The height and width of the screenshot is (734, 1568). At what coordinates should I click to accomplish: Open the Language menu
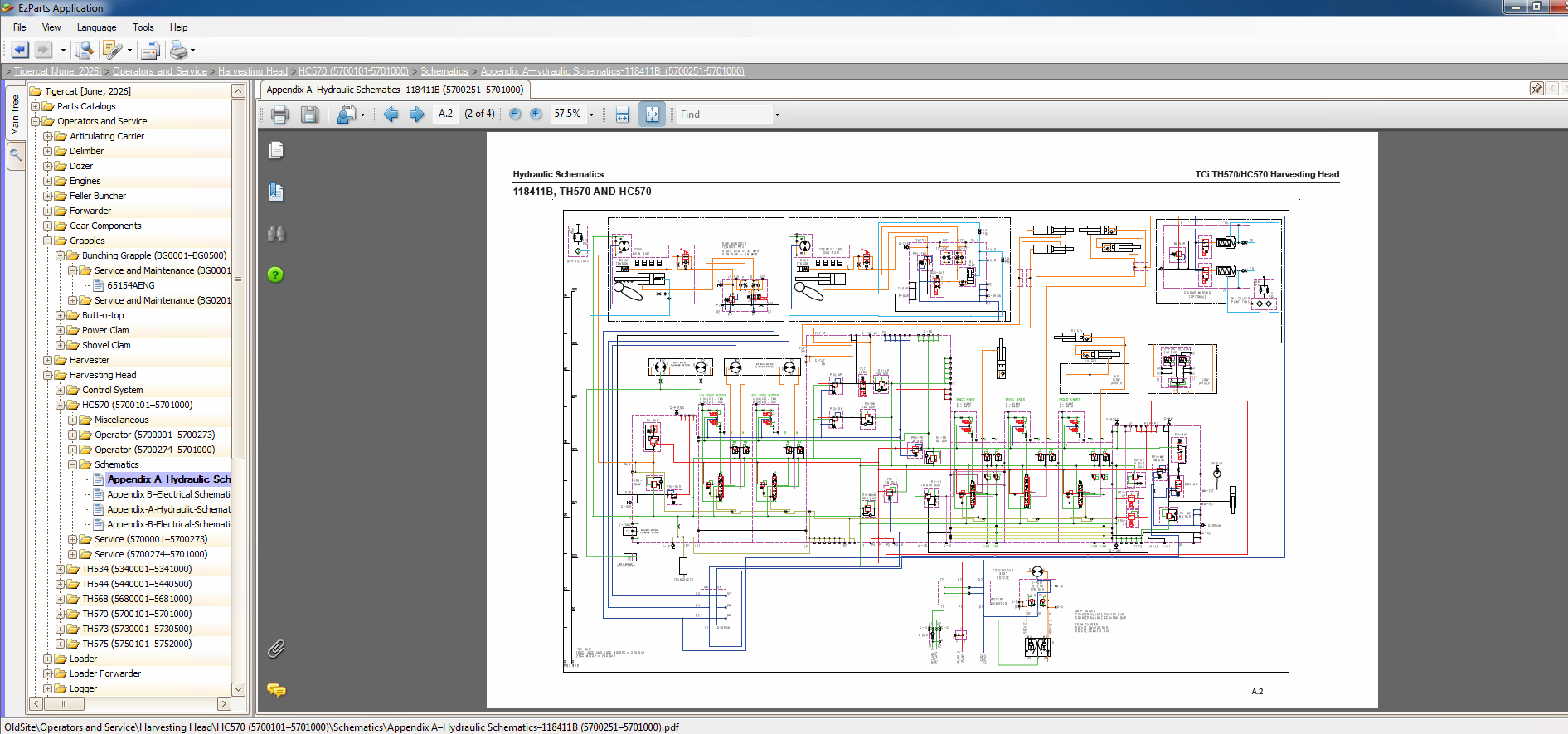[x=96, y=27]
